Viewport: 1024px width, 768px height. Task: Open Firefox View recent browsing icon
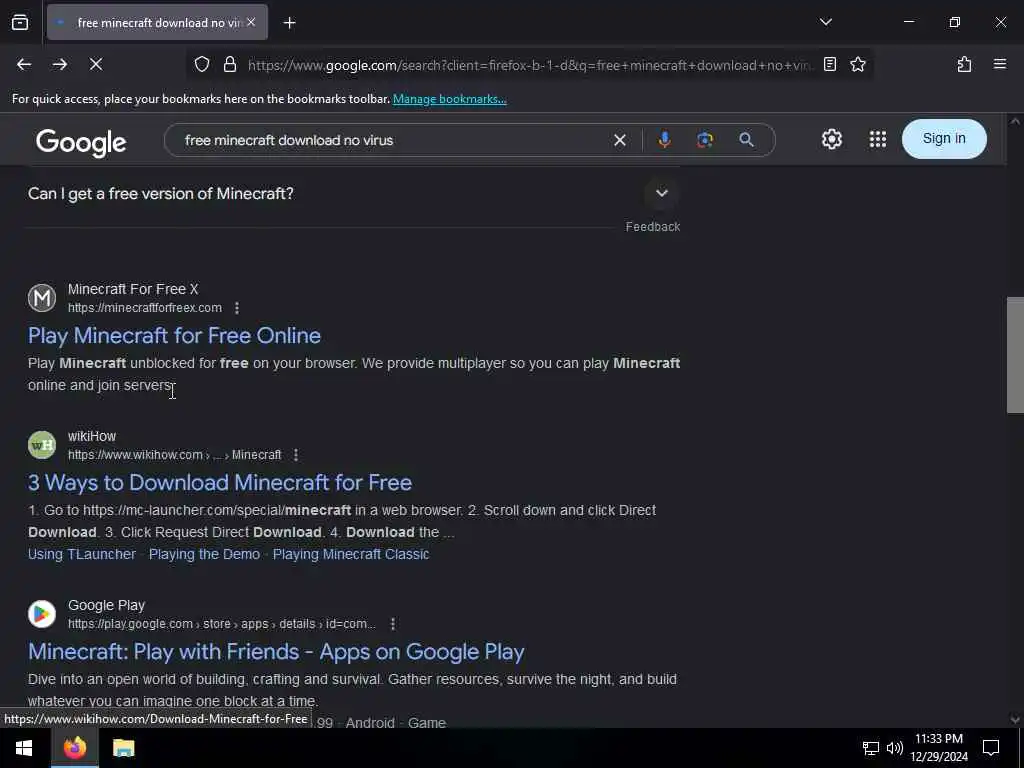(20, 22)
